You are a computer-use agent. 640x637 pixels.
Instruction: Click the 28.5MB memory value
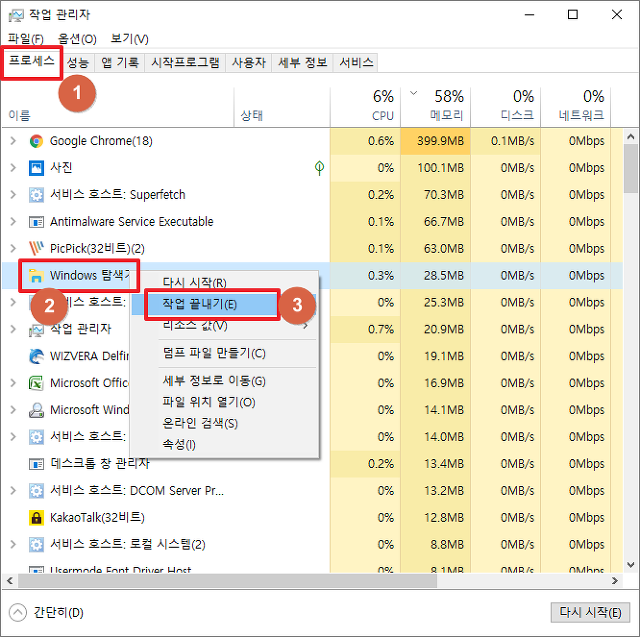444,276
